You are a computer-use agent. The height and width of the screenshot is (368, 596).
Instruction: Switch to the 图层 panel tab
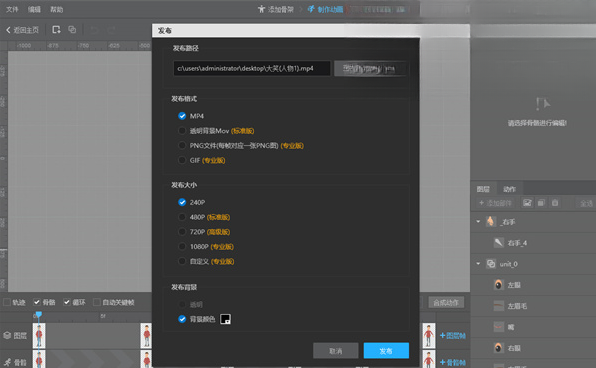click(x=483, y=189)
